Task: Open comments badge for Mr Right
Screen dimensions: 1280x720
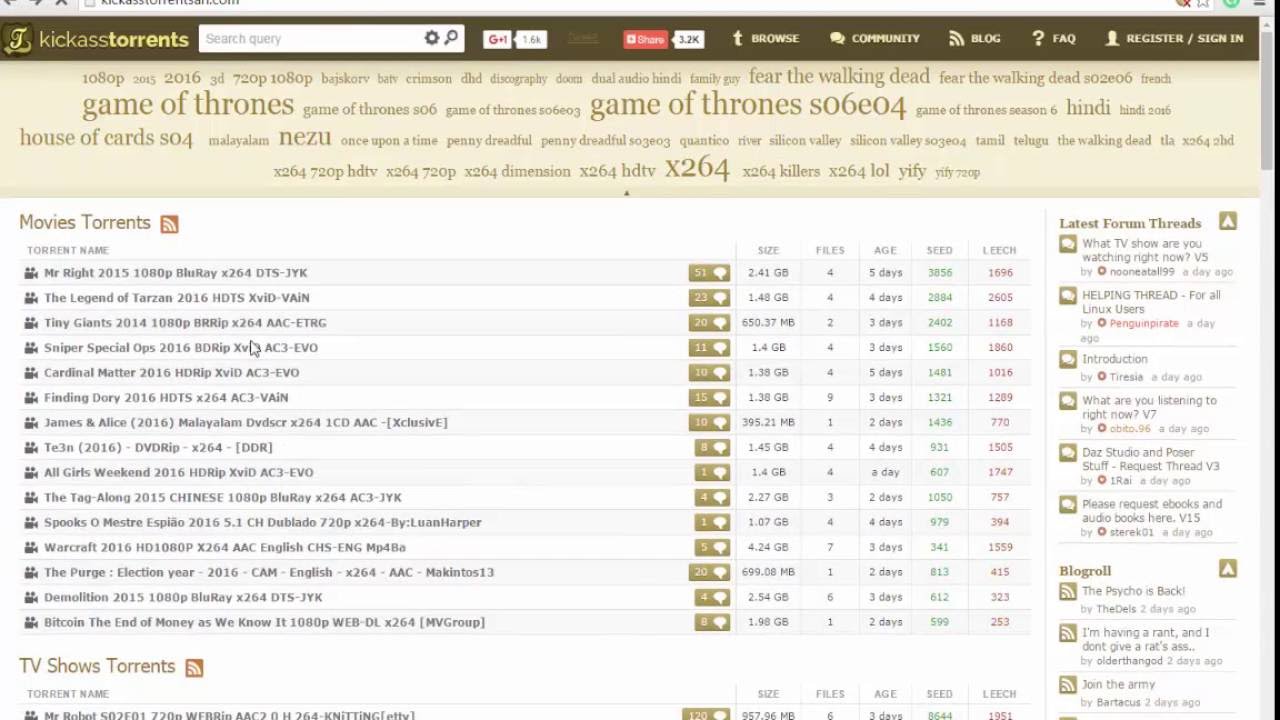Action: pos(709,272)
